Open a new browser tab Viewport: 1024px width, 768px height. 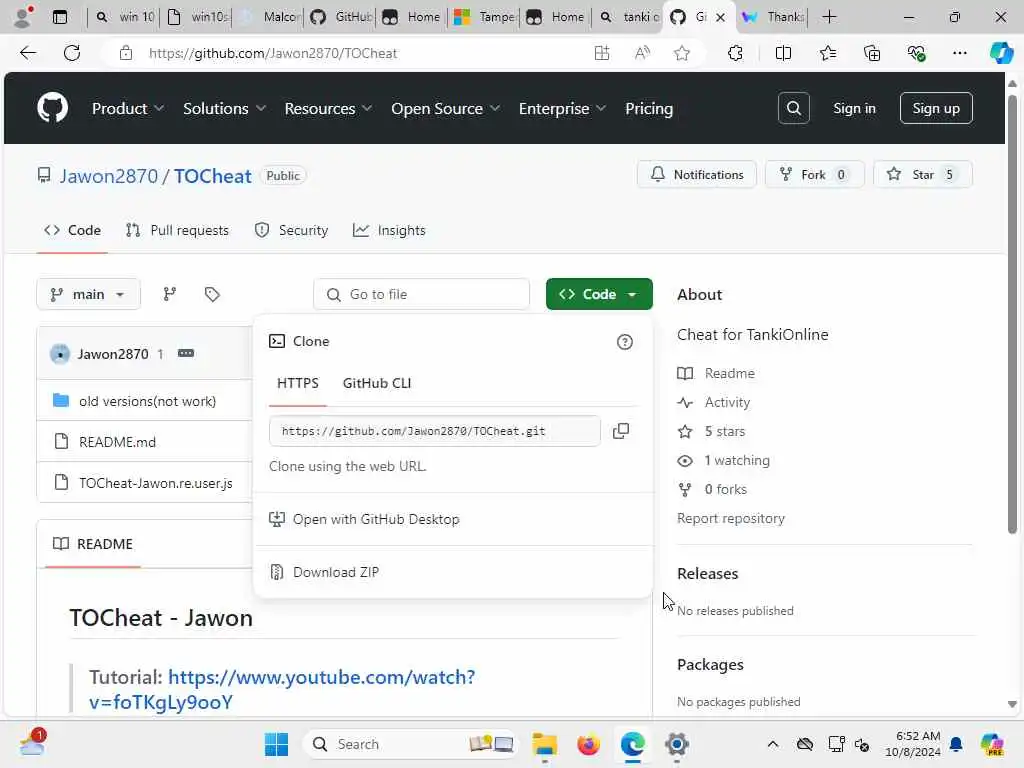pyautogui.click(x=829, y=17)
